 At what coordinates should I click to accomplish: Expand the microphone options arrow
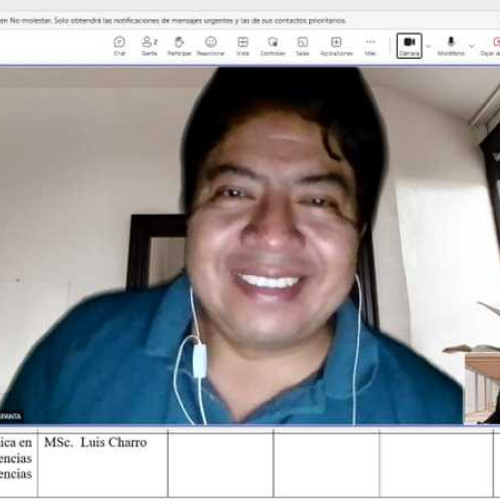472,46
